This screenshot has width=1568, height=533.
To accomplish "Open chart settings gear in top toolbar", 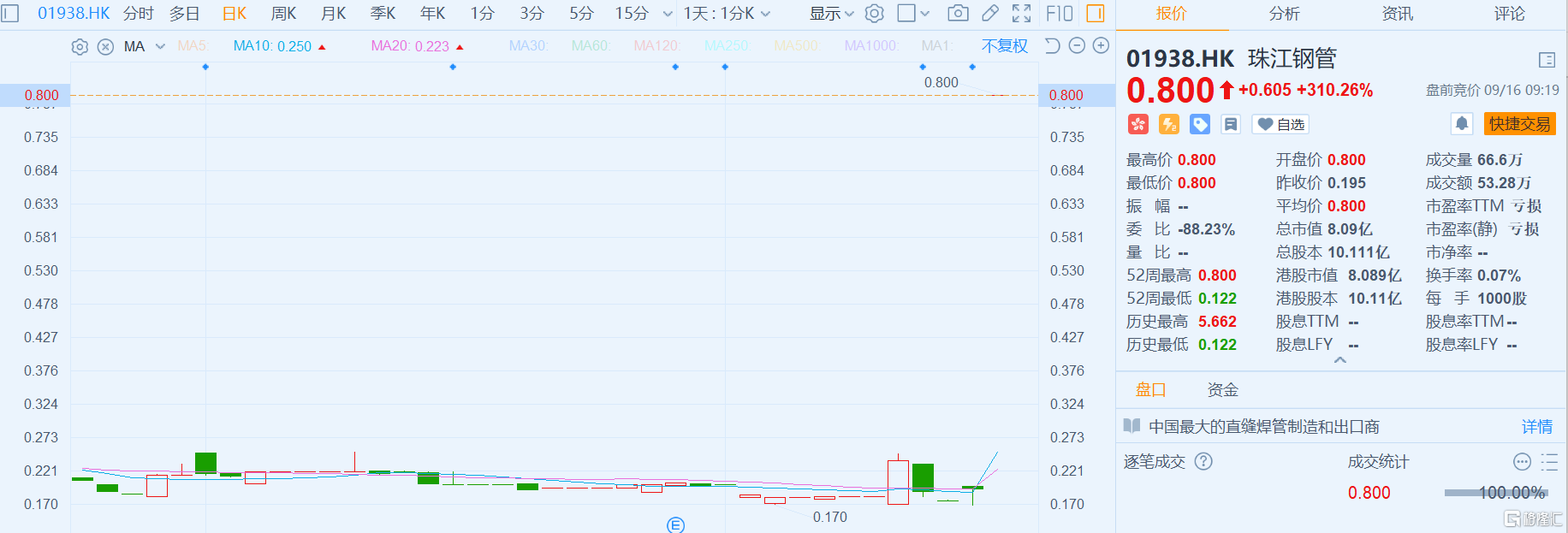I will [x=874, y=14].
